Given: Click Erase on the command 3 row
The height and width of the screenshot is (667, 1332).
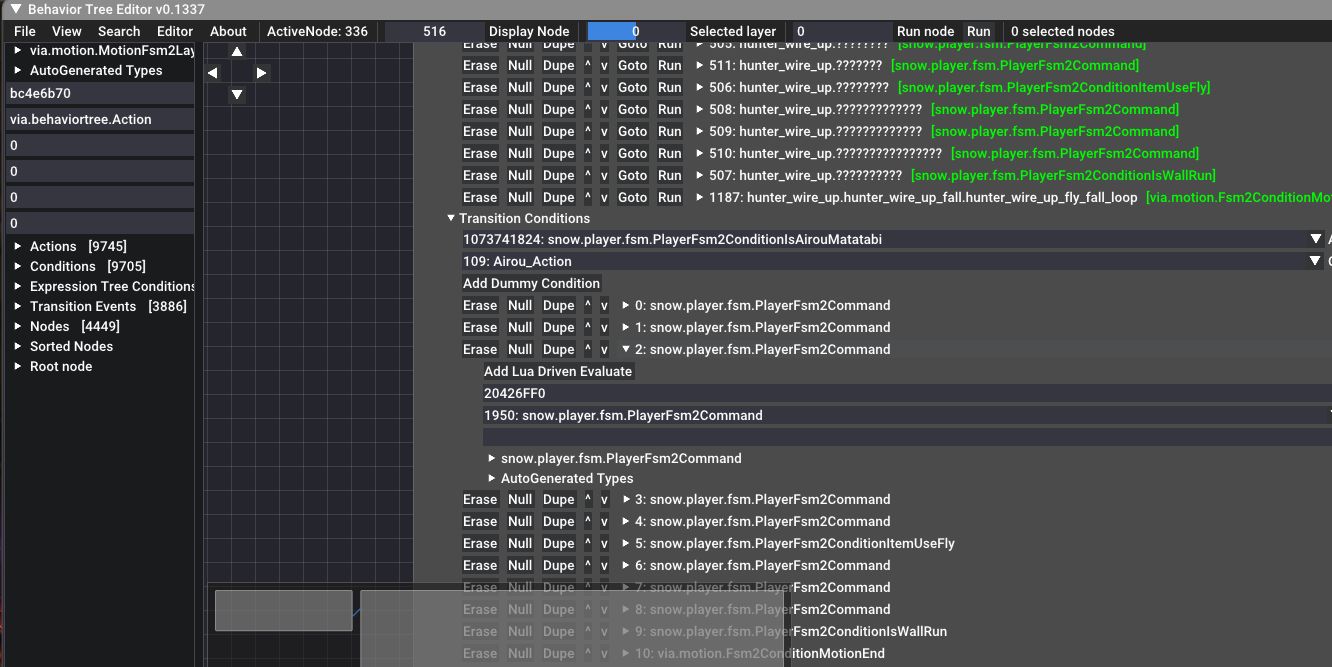Looking at the screenshot, I should pyautogui.click(x=480, y=499).
